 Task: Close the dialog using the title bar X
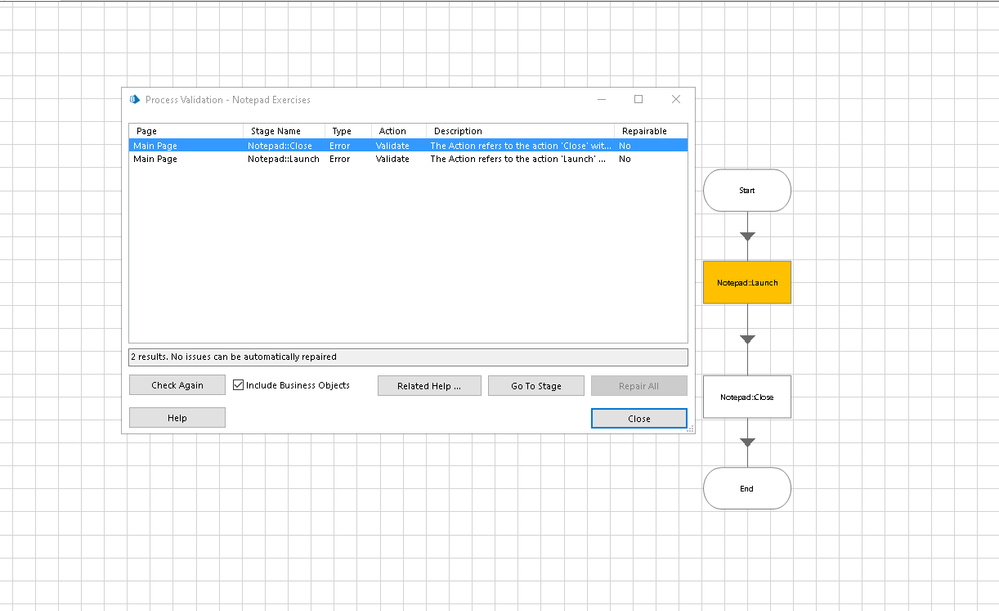tap(676, 99)
